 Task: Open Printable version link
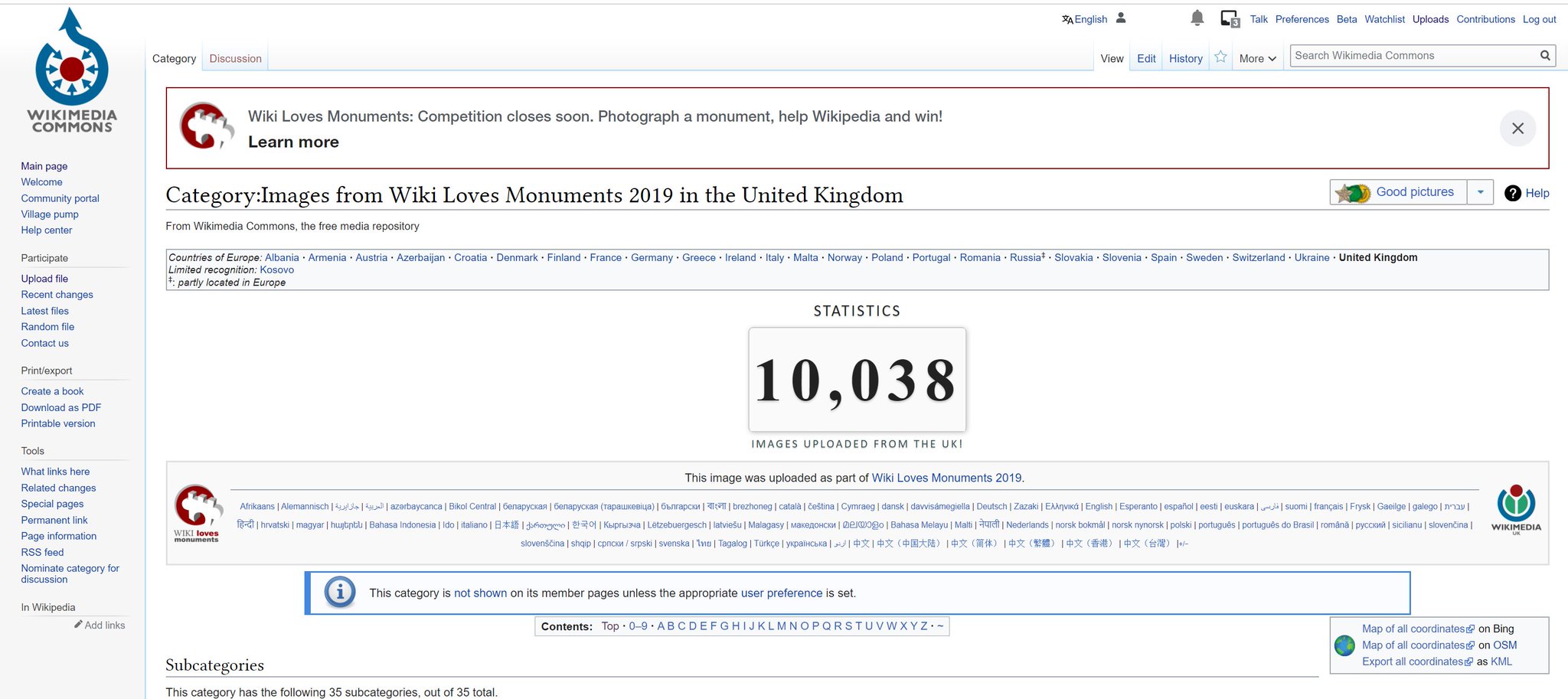(58, 423)
